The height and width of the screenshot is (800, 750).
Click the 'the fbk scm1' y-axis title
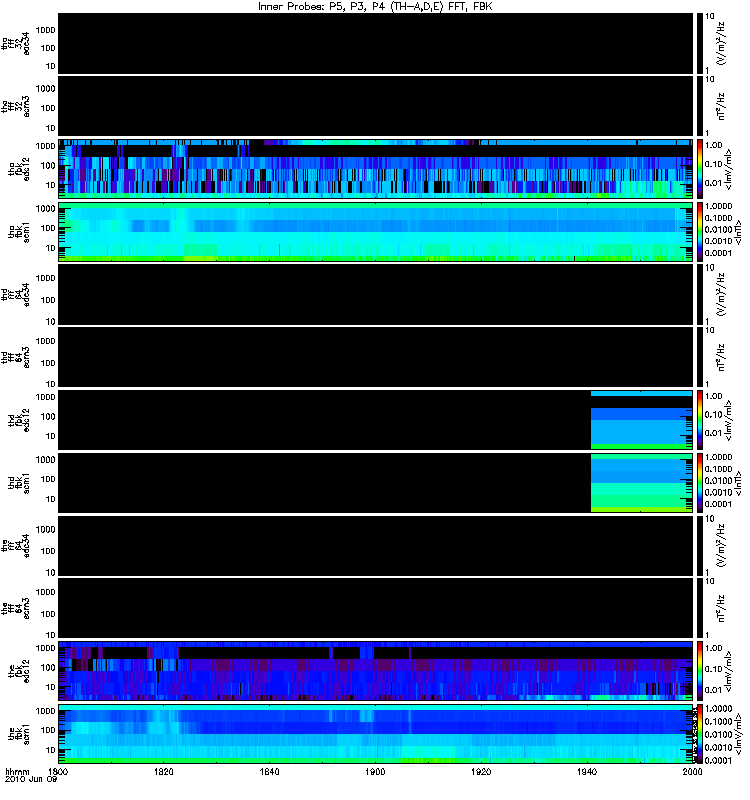point(19,734)
